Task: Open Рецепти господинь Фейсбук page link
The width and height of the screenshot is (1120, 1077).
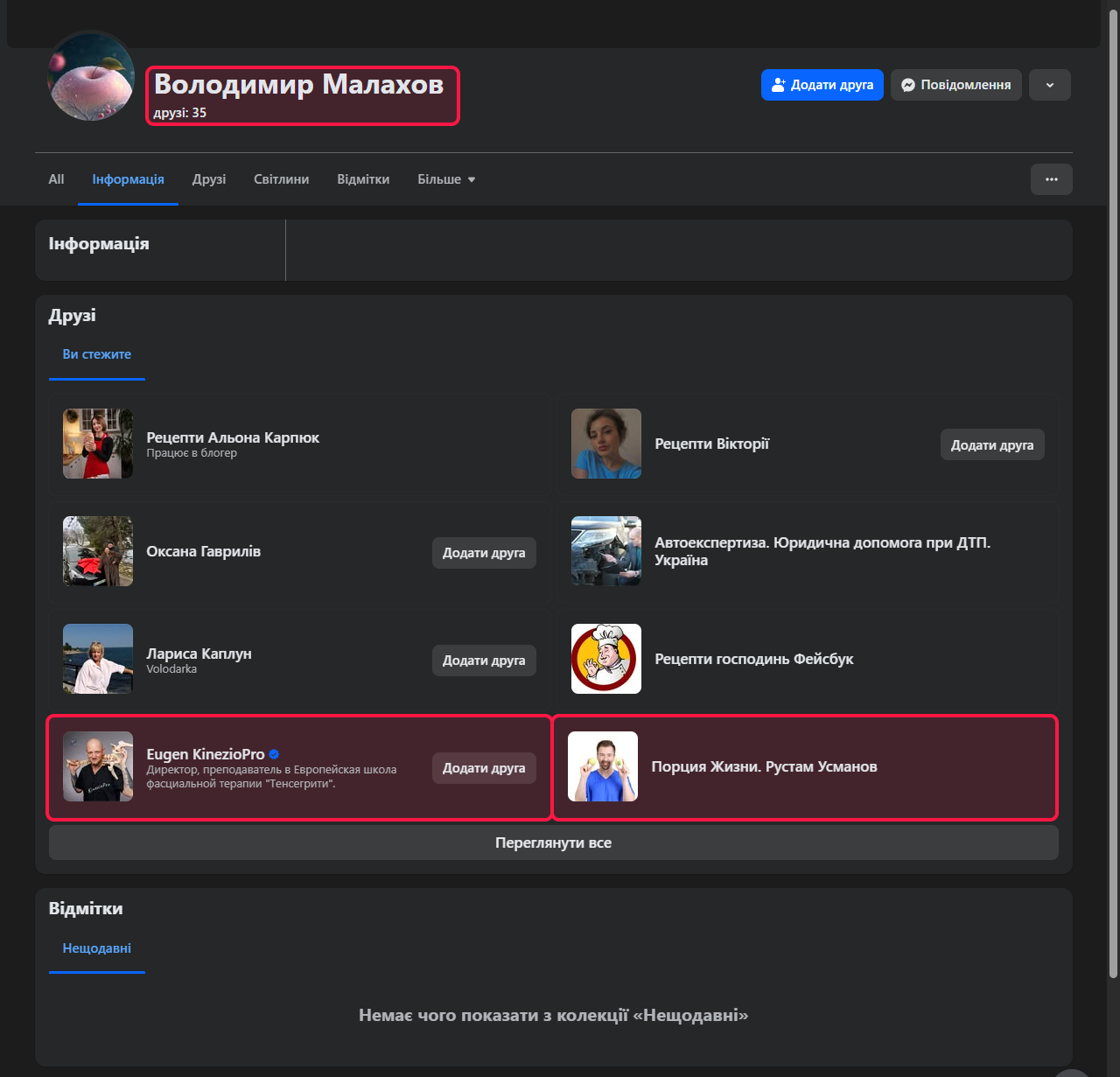Action: tap(754, 659)
